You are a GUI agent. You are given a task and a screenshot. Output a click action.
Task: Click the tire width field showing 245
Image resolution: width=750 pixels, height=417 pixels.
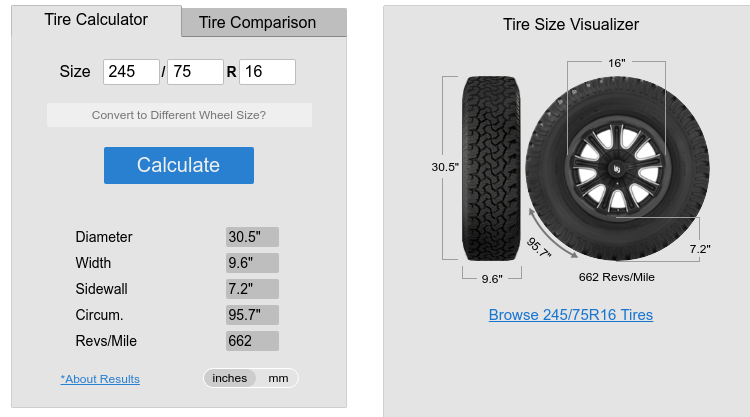(x=131, y=72)
